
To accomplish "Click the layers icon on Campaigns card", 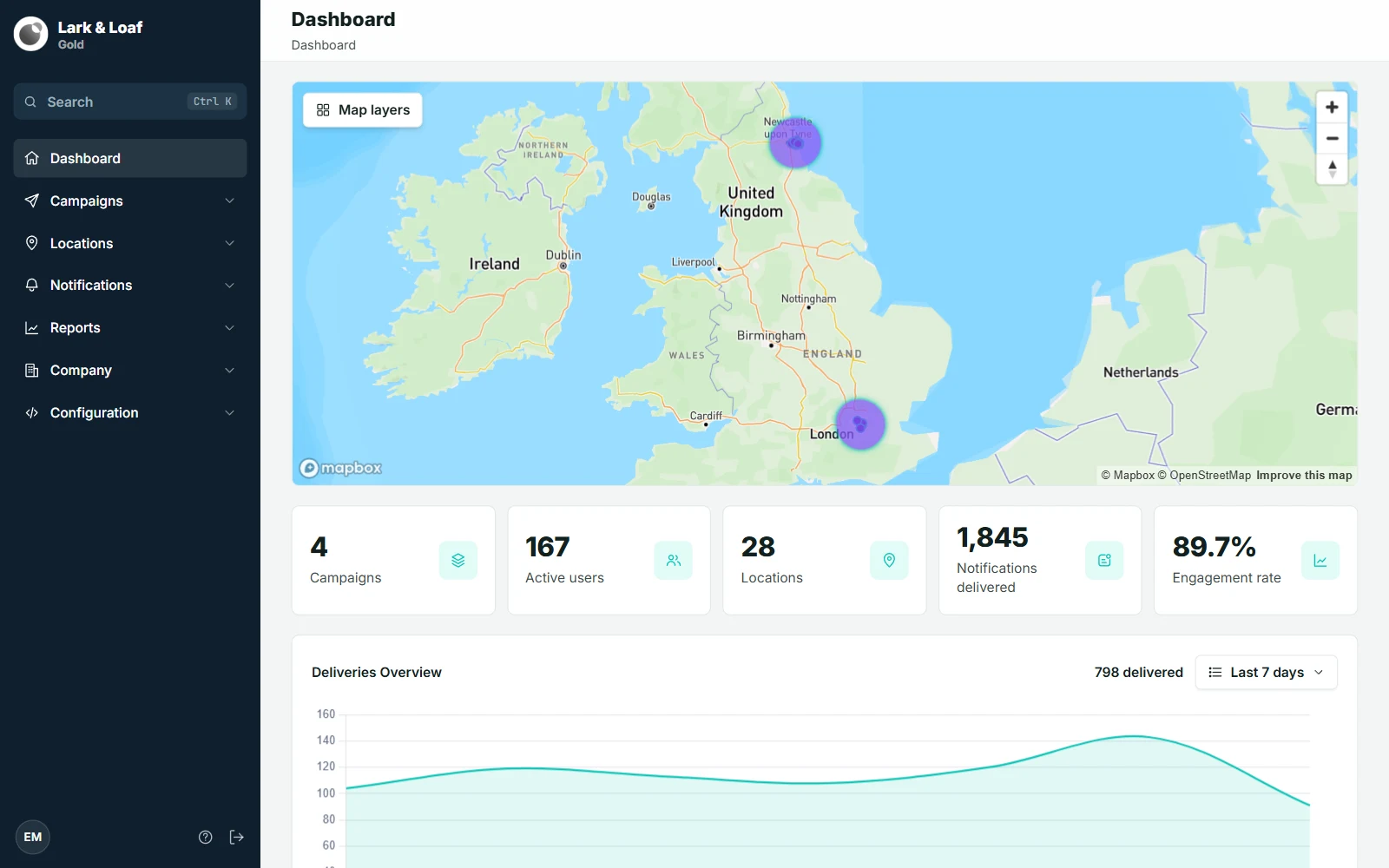I will tap(458, 561).
